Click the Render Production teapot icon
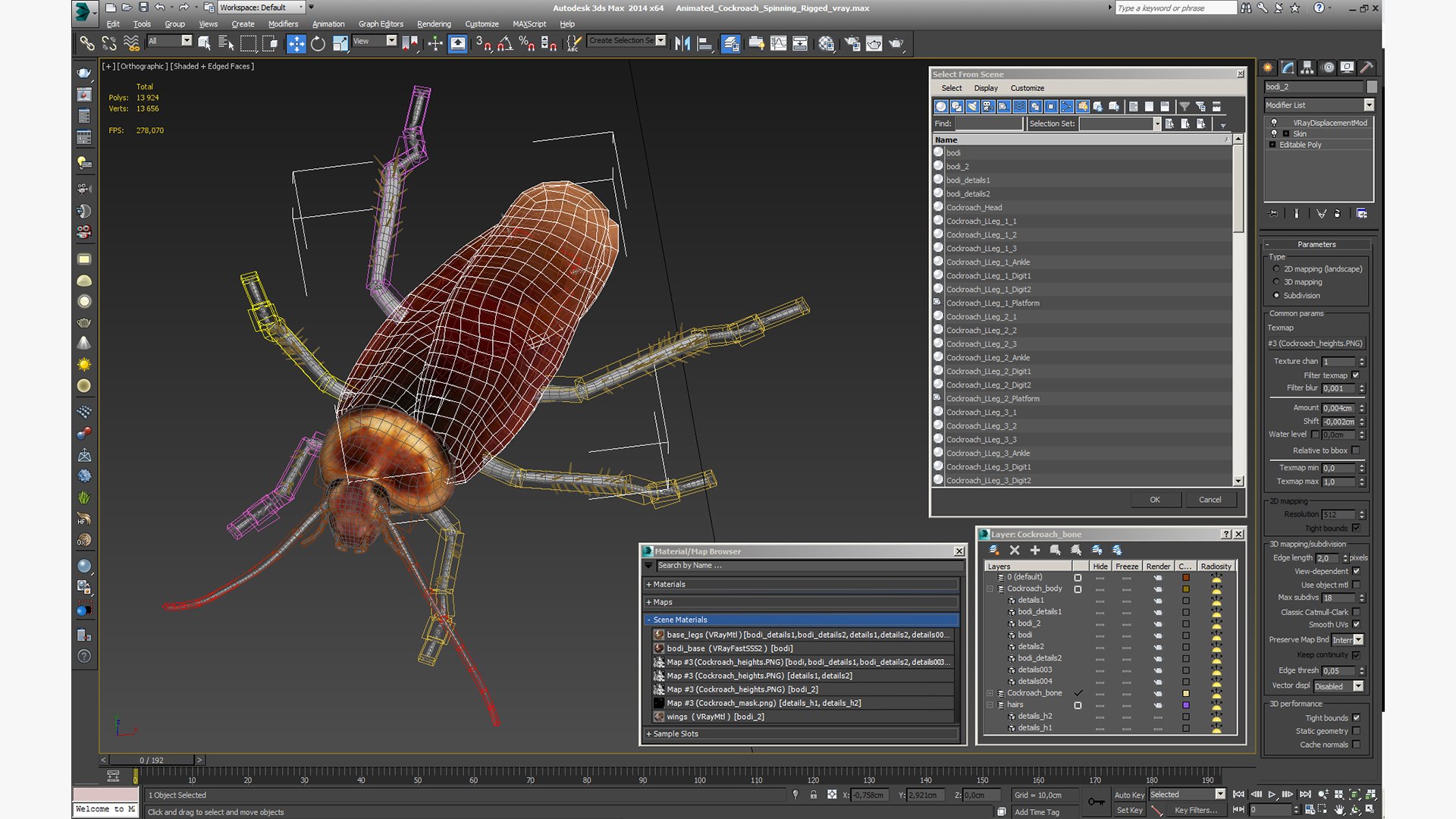Image resolution: width=1456 pixels, height=819 pixels. tap(896, 43)
